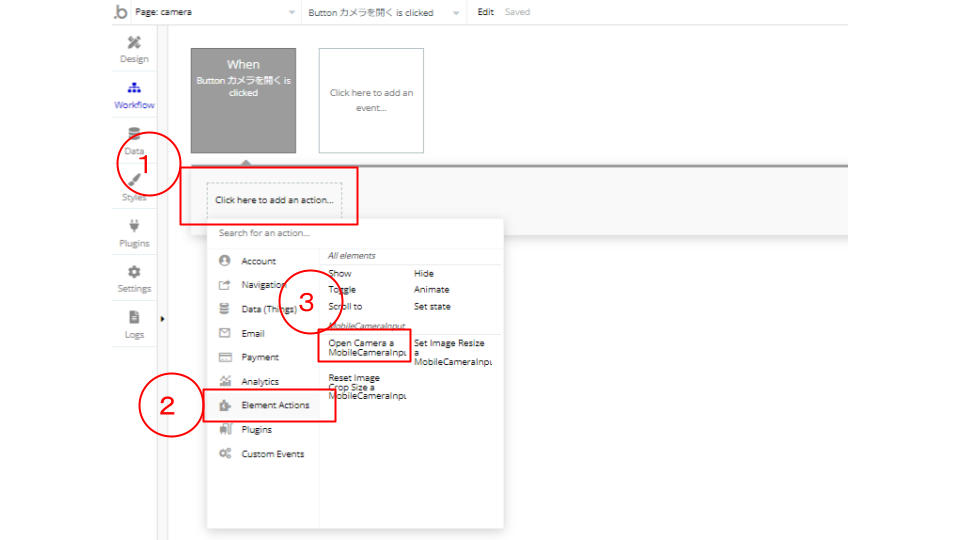Click the All elements section header
960x540 pixels.
(x=351, y=256)
